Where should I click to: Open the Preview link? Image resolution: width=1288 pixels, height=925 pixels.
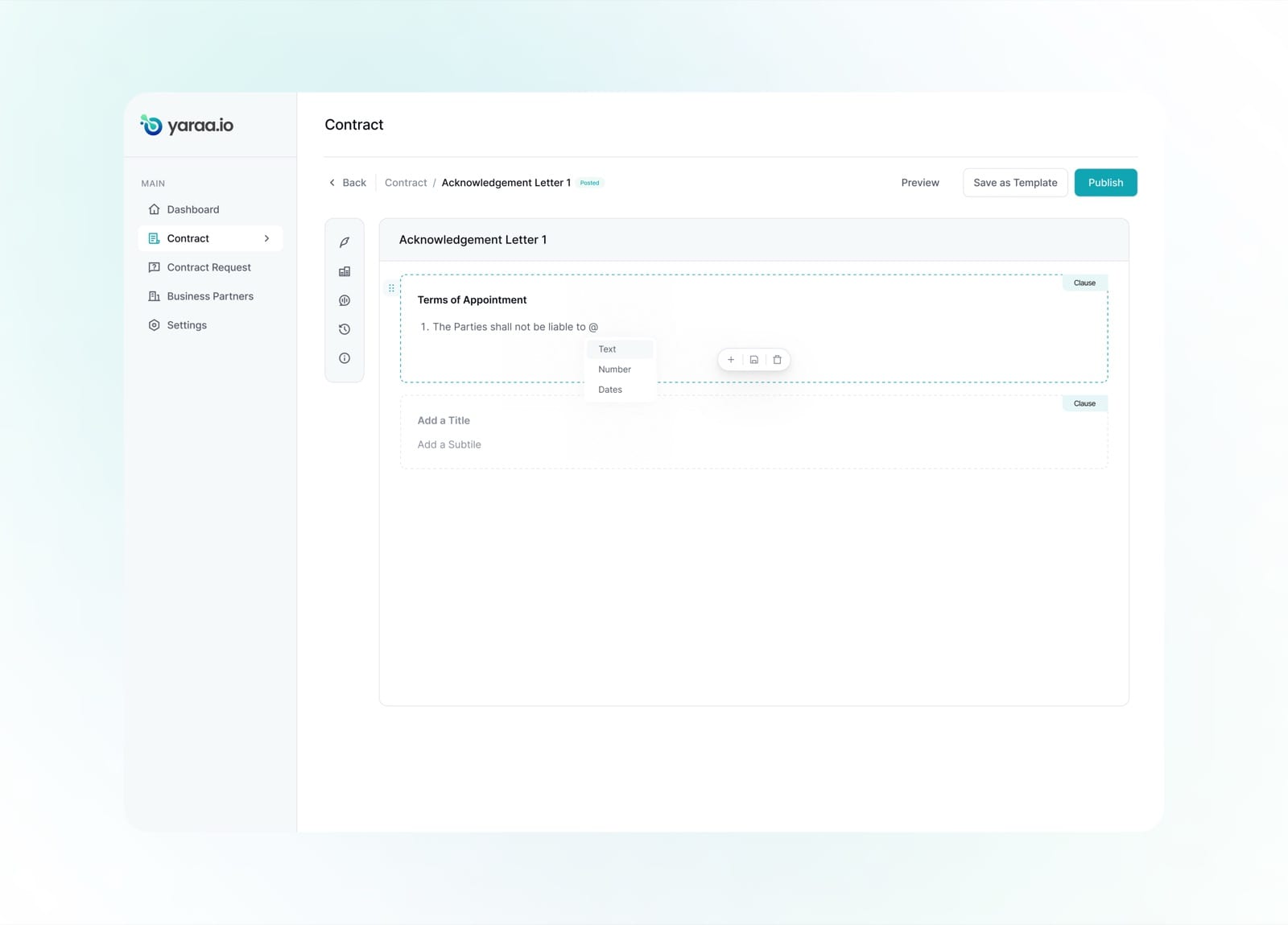920,183
